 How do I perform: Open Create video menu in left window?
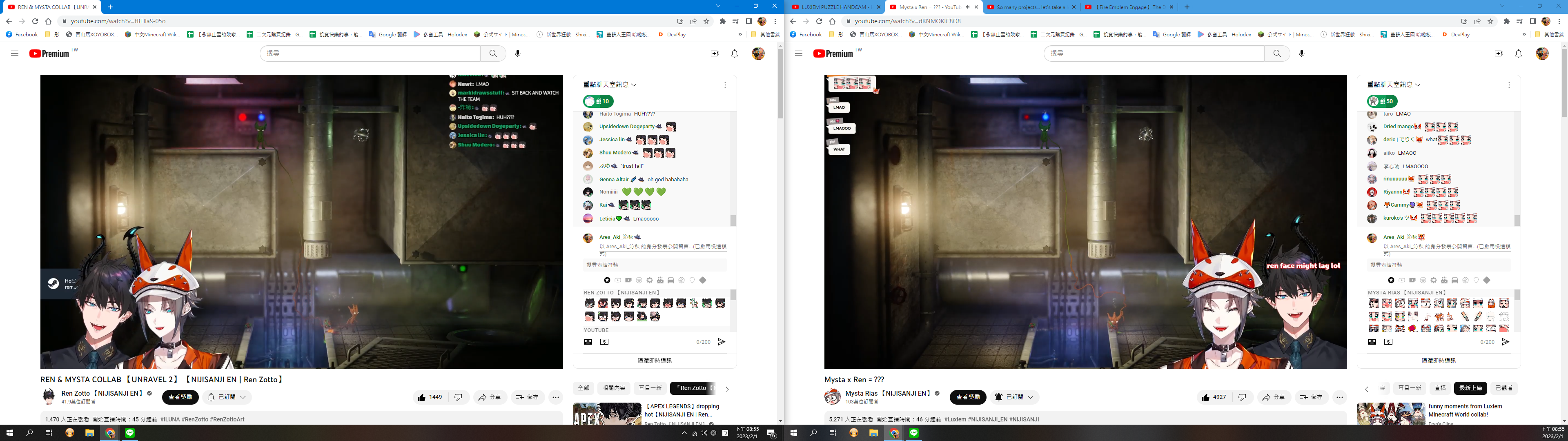pos(715,53)
